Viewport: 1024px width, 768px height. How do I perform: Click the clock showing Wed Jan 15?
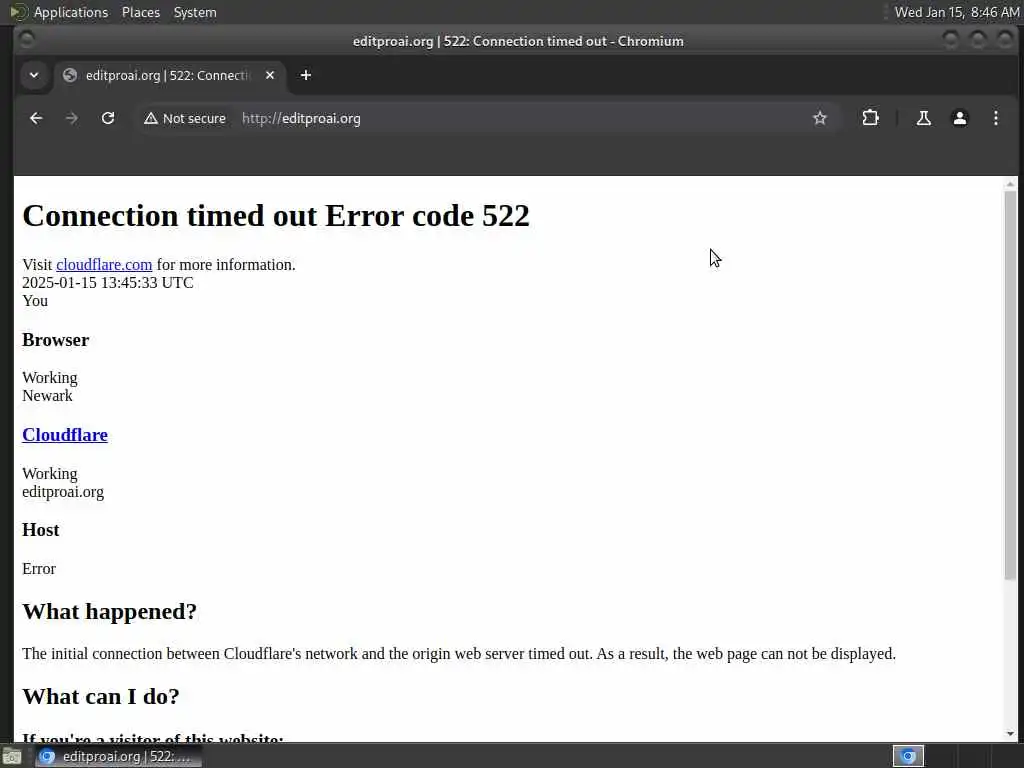957,12
